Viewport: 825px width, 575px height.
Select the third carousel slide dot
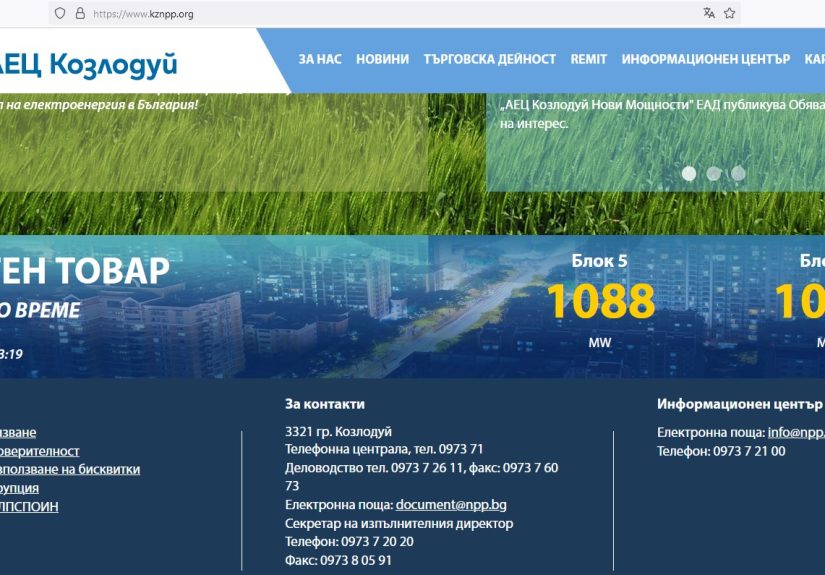click(x=738, y=173)
